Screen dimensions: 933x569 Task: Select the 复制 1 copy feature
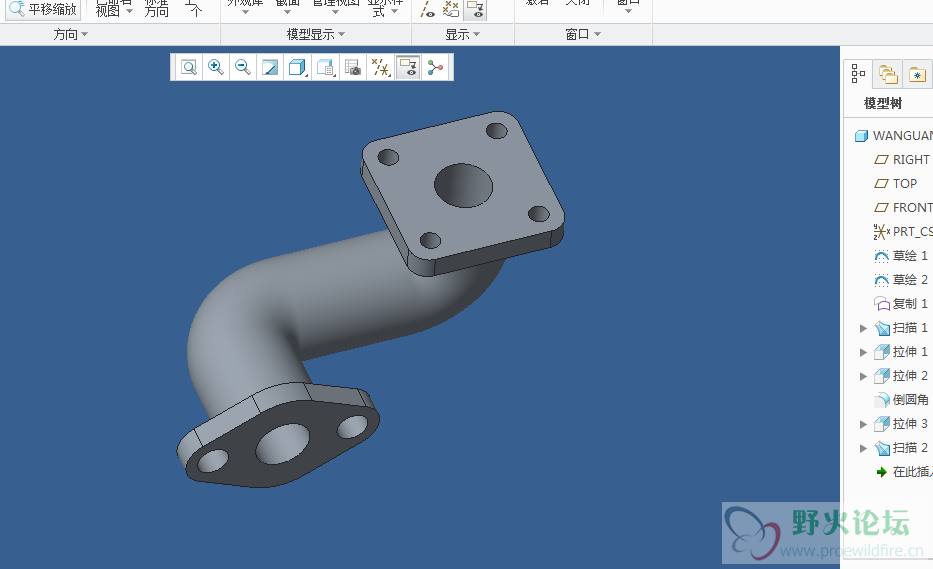click(901, 304)
